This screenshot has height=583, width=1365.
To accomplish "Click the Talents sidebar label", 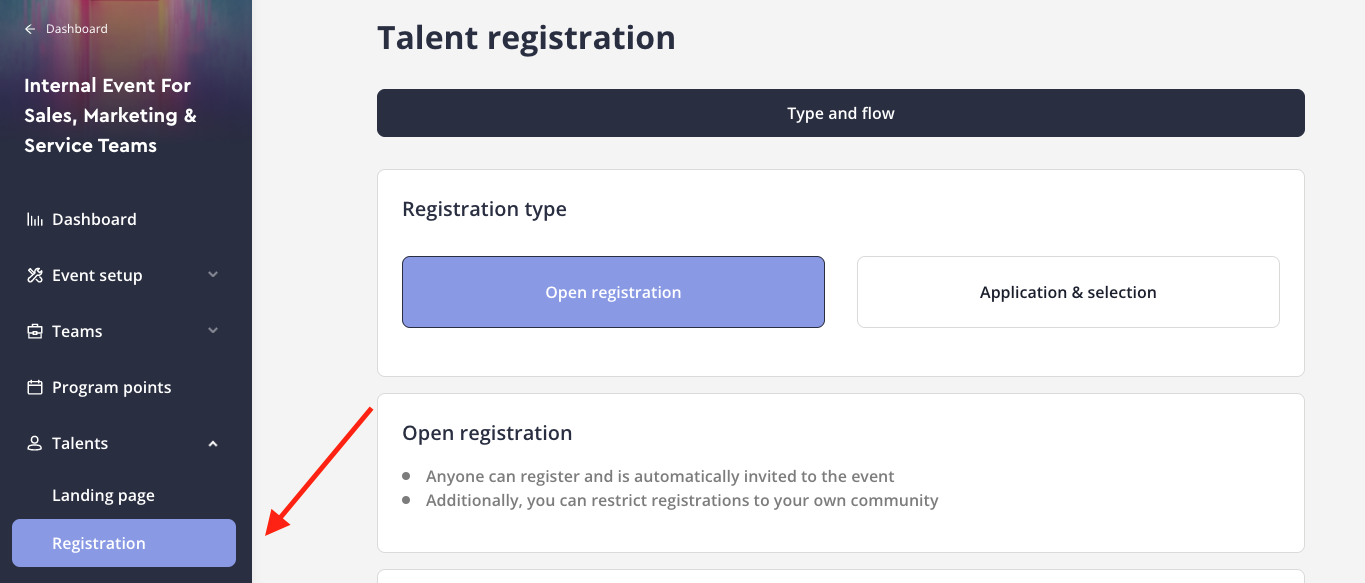I will pos(80,443).
